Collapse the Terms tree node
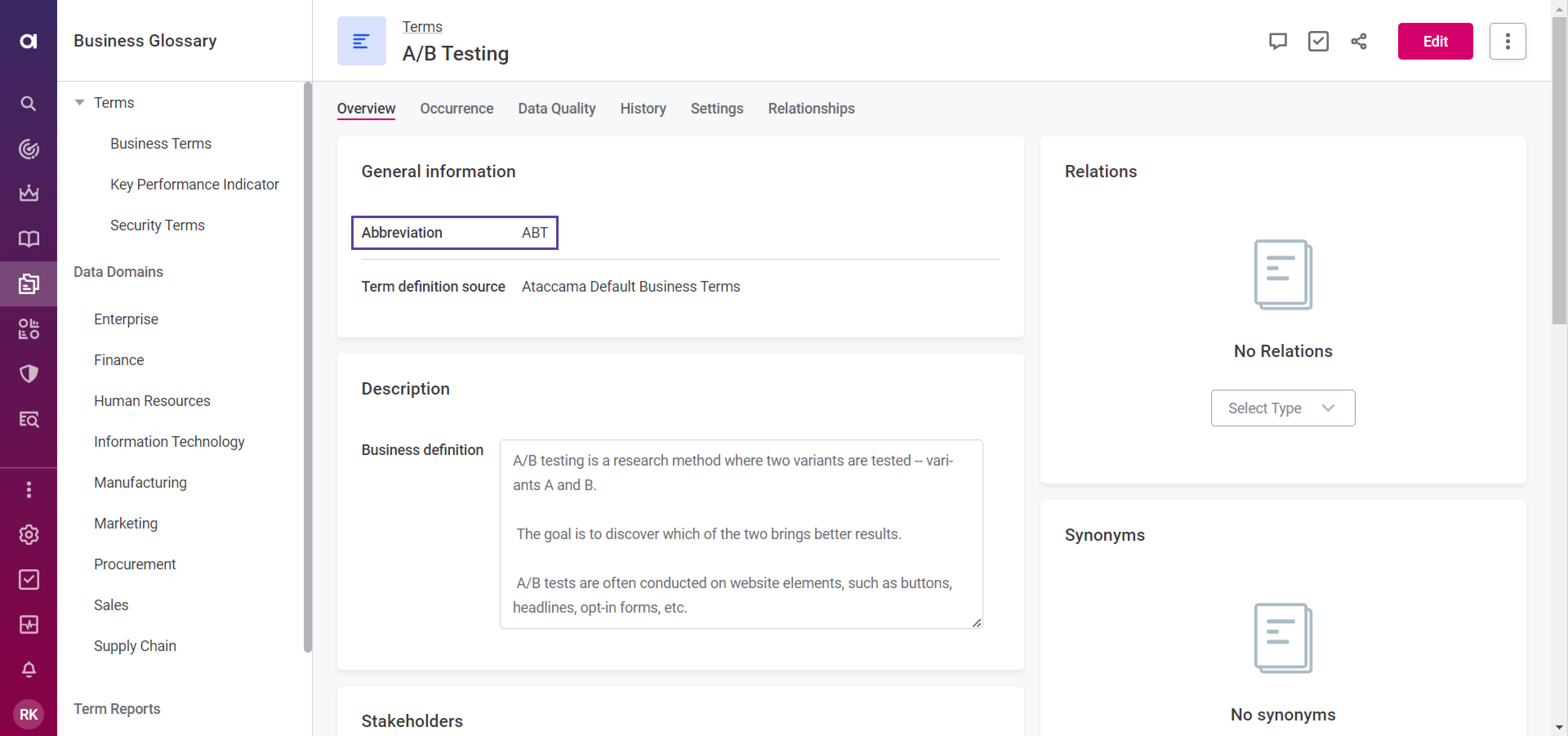This screenshot has width=1568, height=736. [80, 103]
